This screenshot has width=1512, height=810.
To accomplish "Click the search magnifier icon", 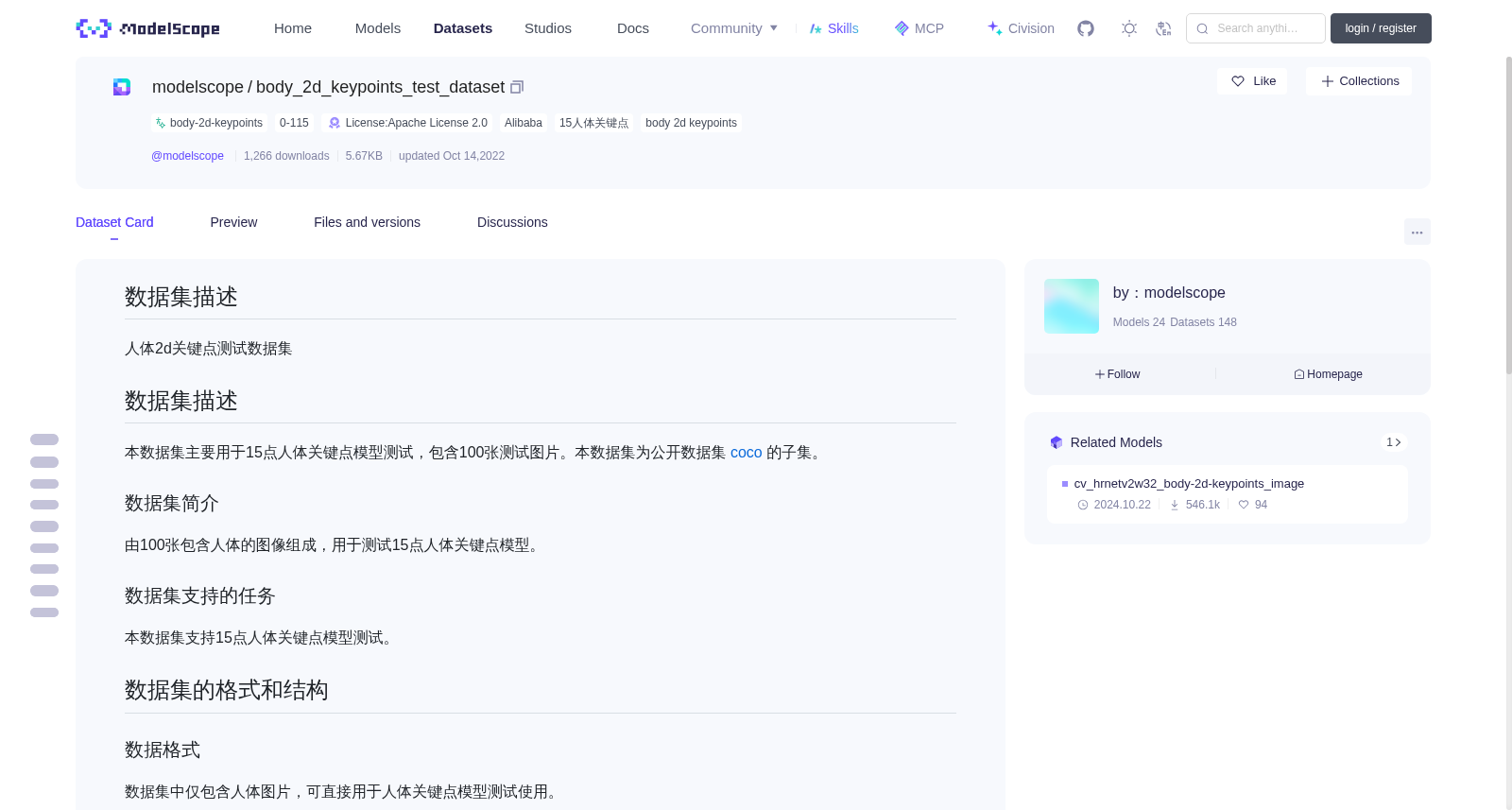I will (x=1202, y=28).
